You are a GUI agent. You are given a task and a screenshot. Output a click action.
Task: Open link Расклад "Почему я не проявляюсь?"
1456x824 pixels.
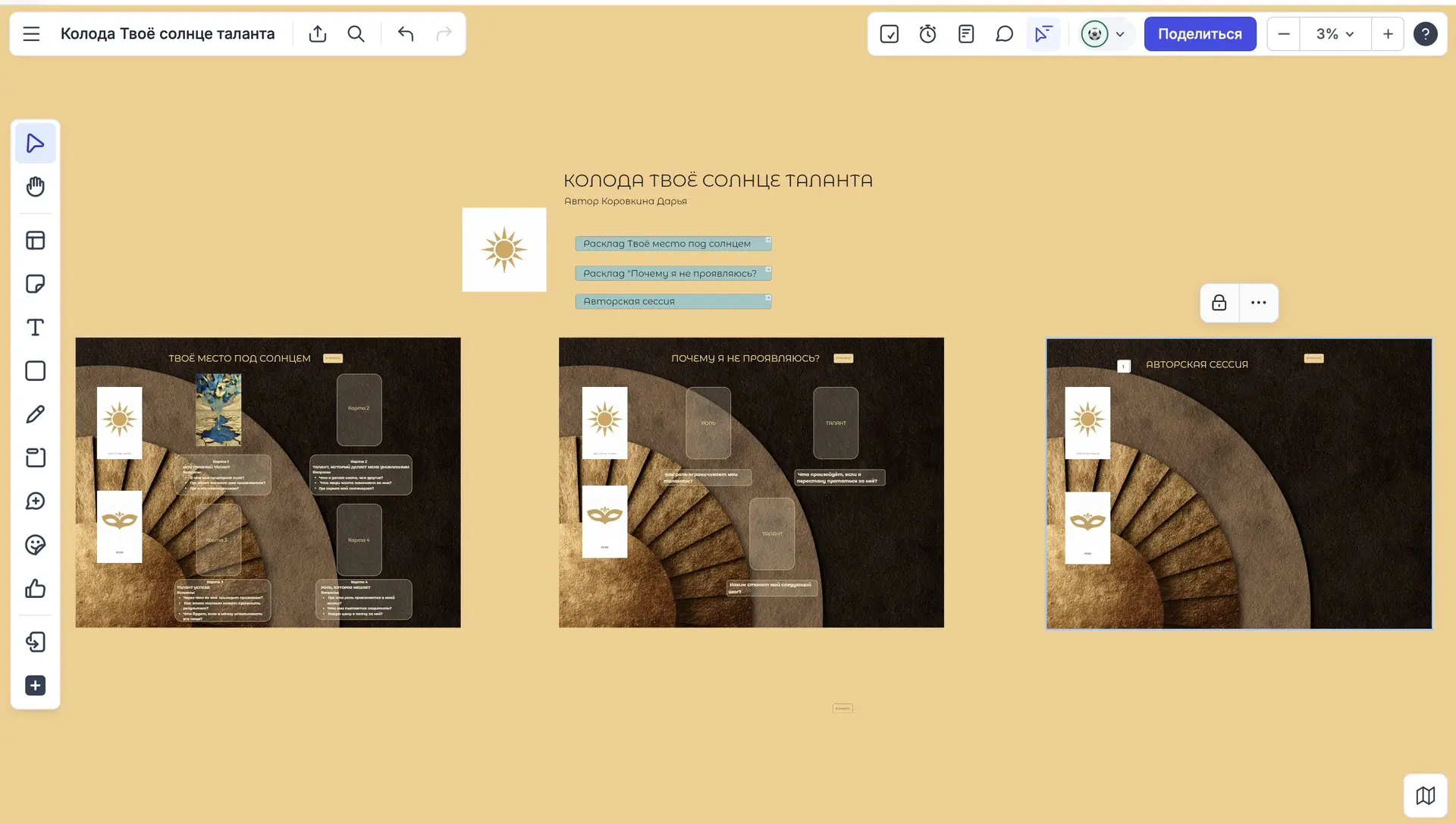pyautogui.click(x=673, y=273)
